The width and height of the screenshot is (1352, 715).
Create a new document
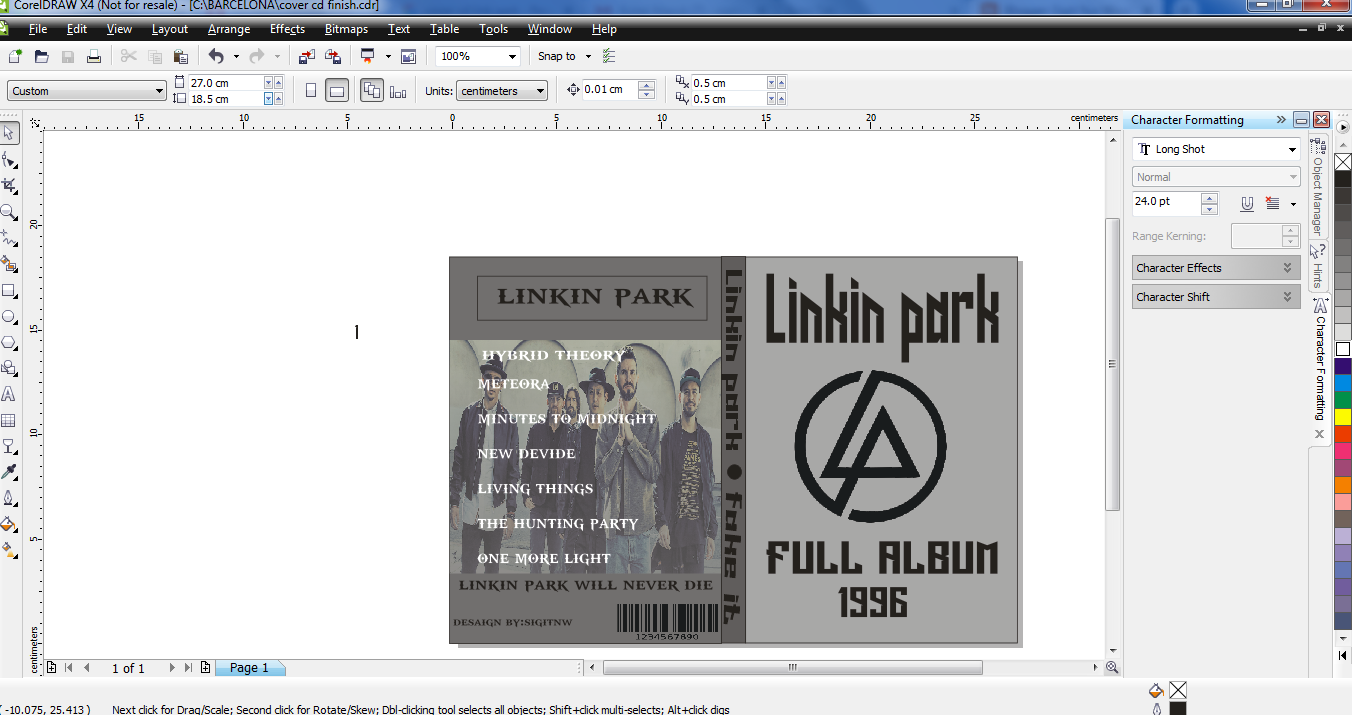(15, 56)
